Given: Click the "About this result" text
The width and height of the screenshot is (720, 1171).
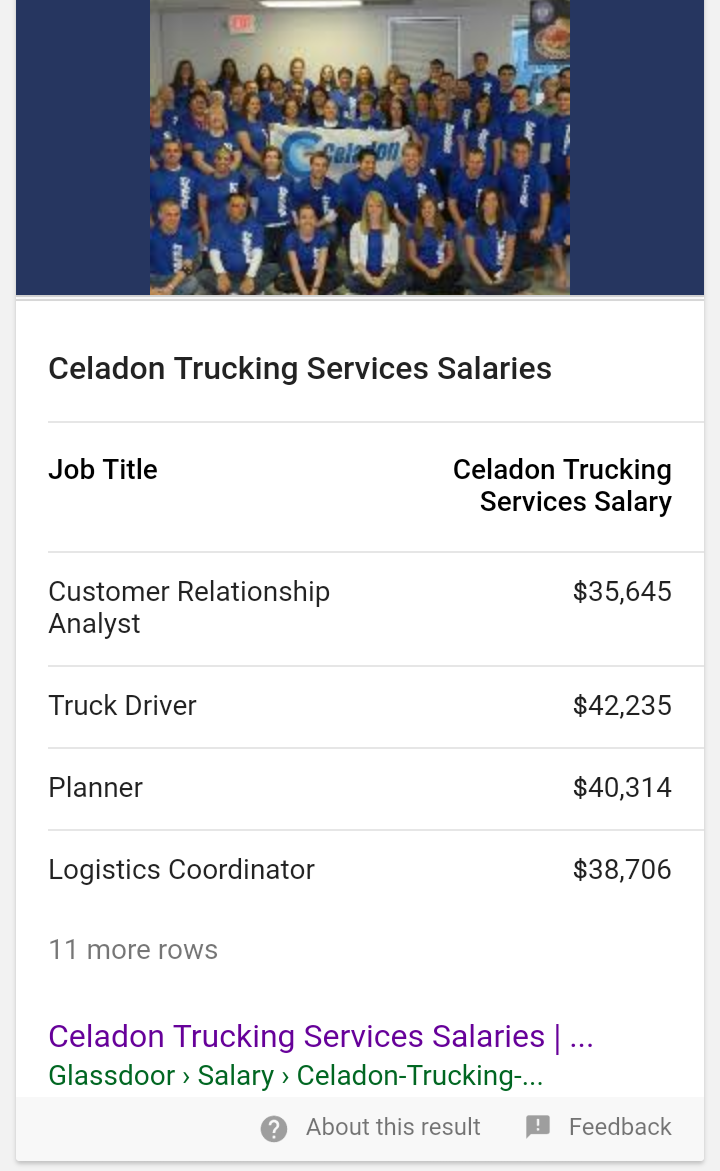Looking at the screenshot, I should (393, 1127).
